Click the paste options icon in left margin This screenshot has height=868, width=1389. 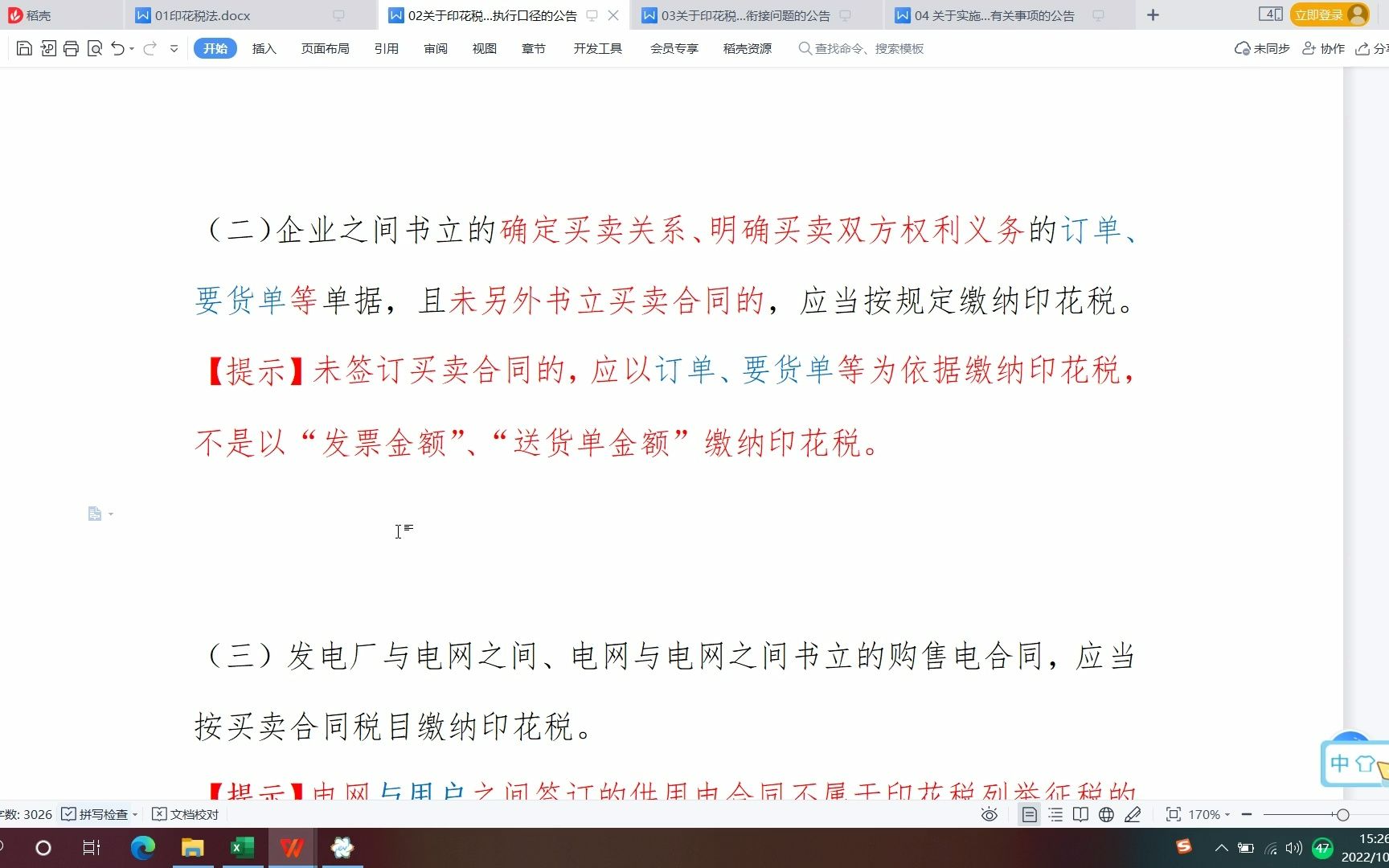click(x=95, y=514)
